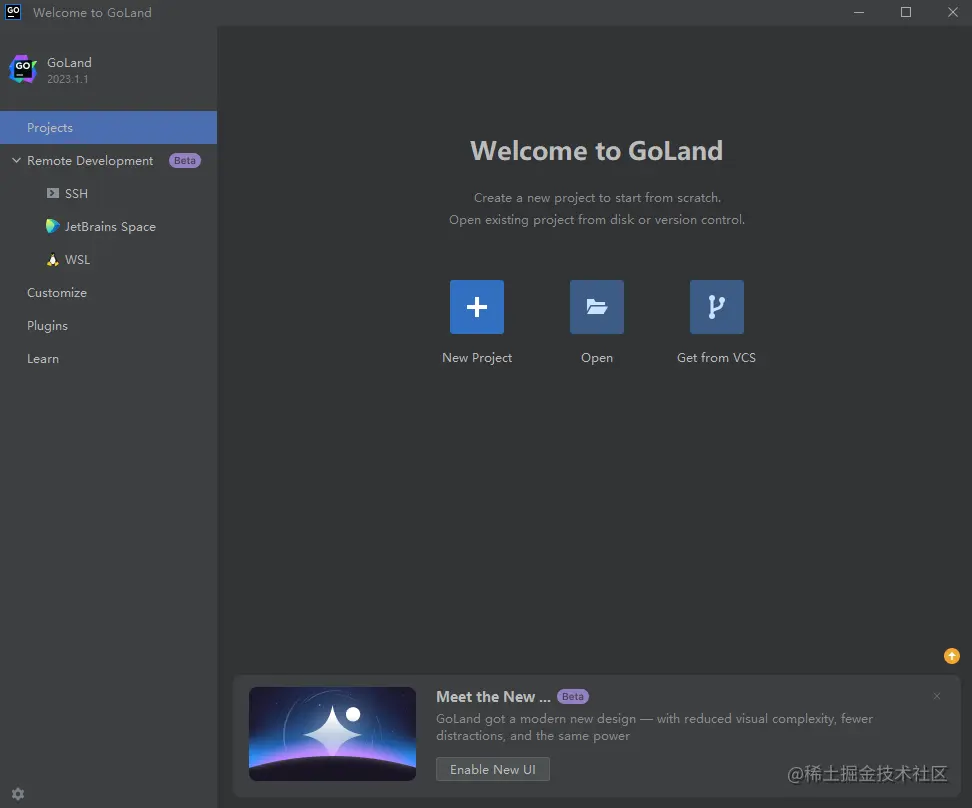Click the Beta badge beside Remote Development

tap(185, 161)
